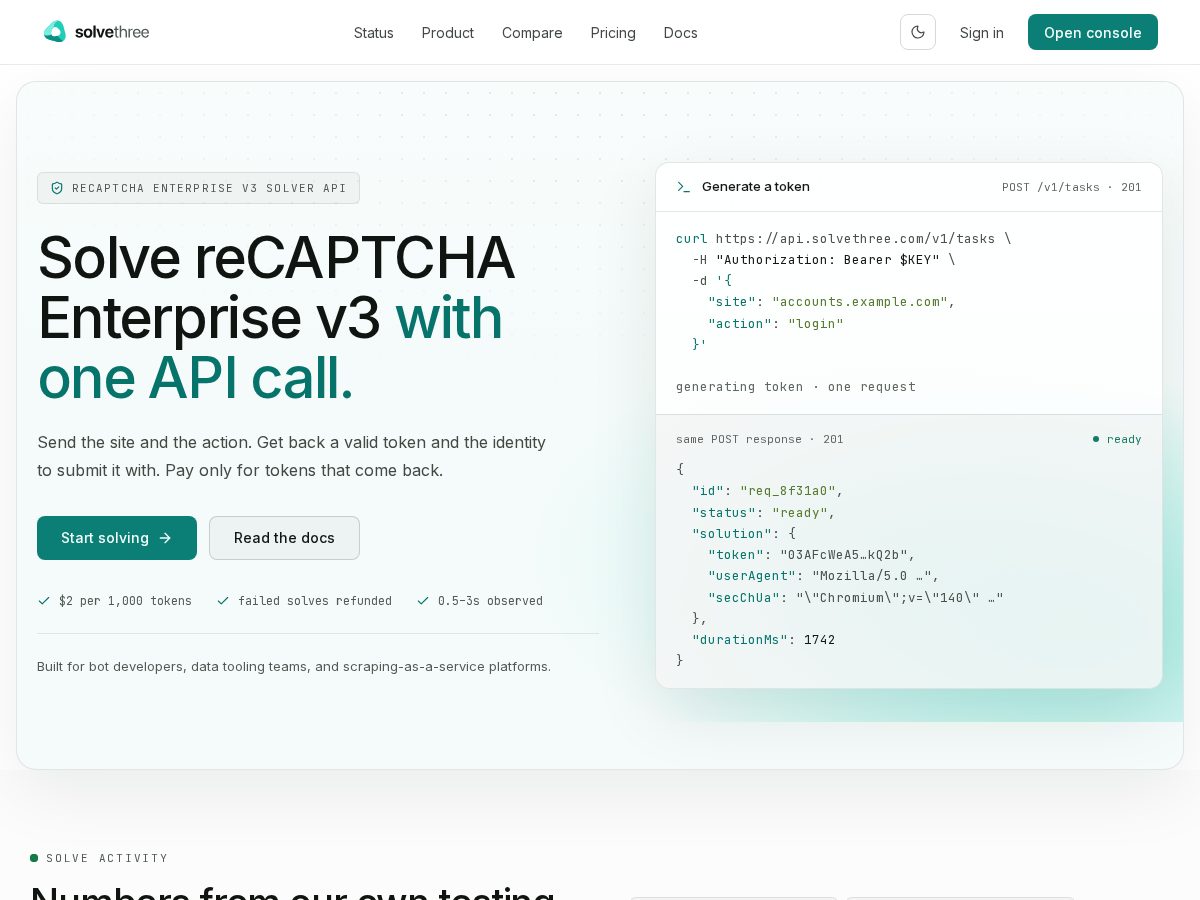Click the "RECAPTCHA ENTERPRISE V3 SOLVER API" badge
Viewport: 1200px width, 900px height.
(198, 188)
